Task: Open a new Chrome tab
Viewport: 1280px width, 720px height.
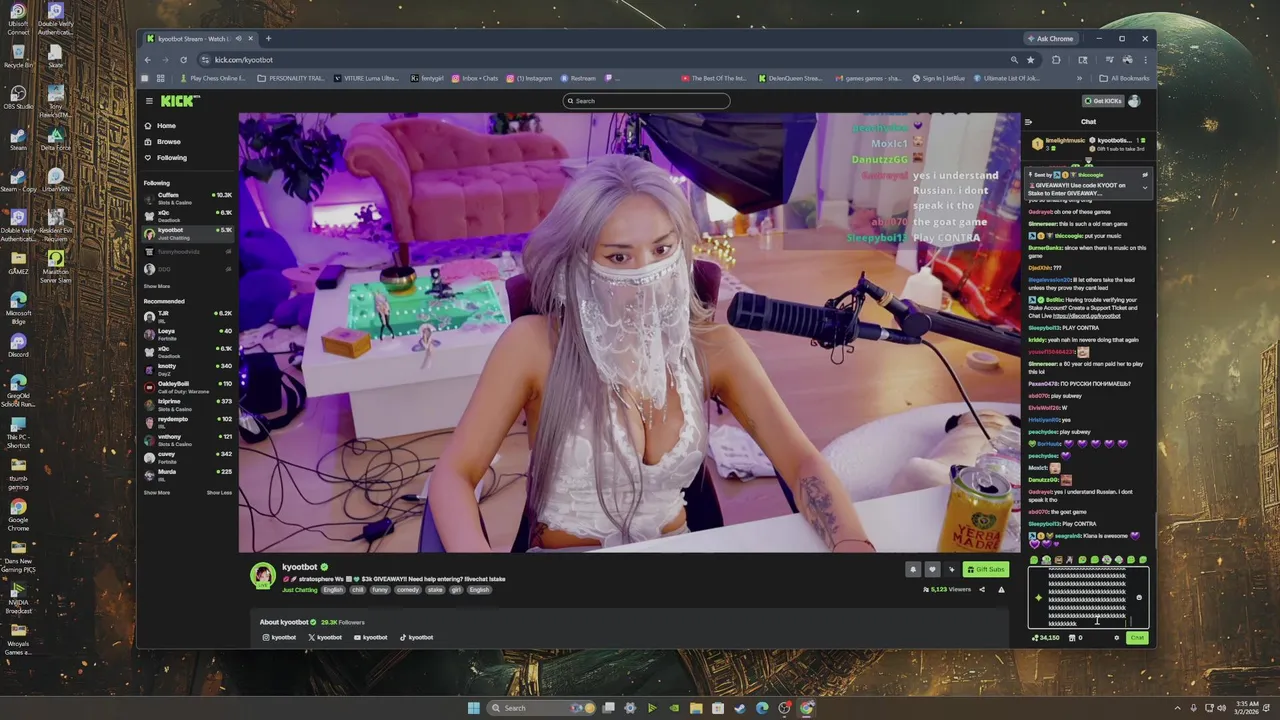Action: pos(268,39)
